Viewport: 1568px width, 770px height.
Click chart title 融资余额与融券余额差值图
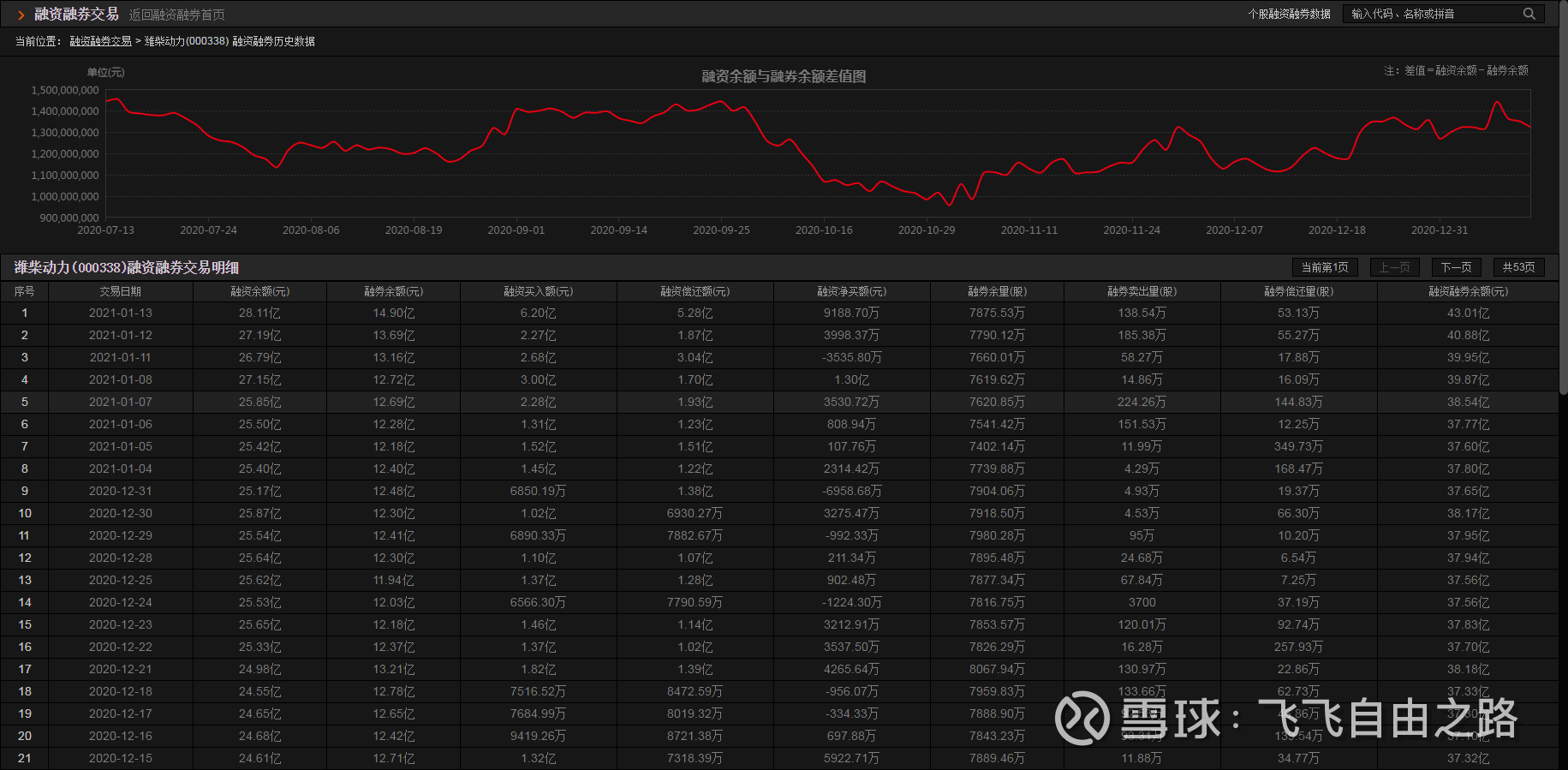coord(784,76)
